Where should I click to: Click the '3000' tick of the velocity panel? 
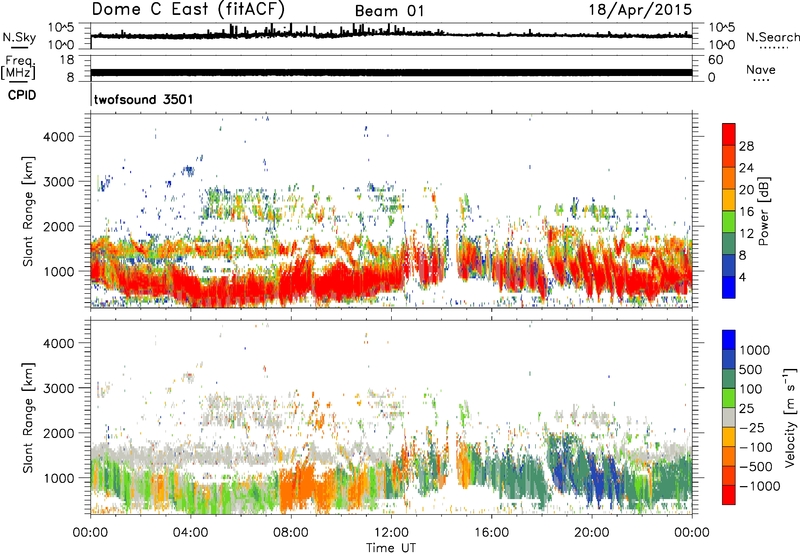click(58, 388)
